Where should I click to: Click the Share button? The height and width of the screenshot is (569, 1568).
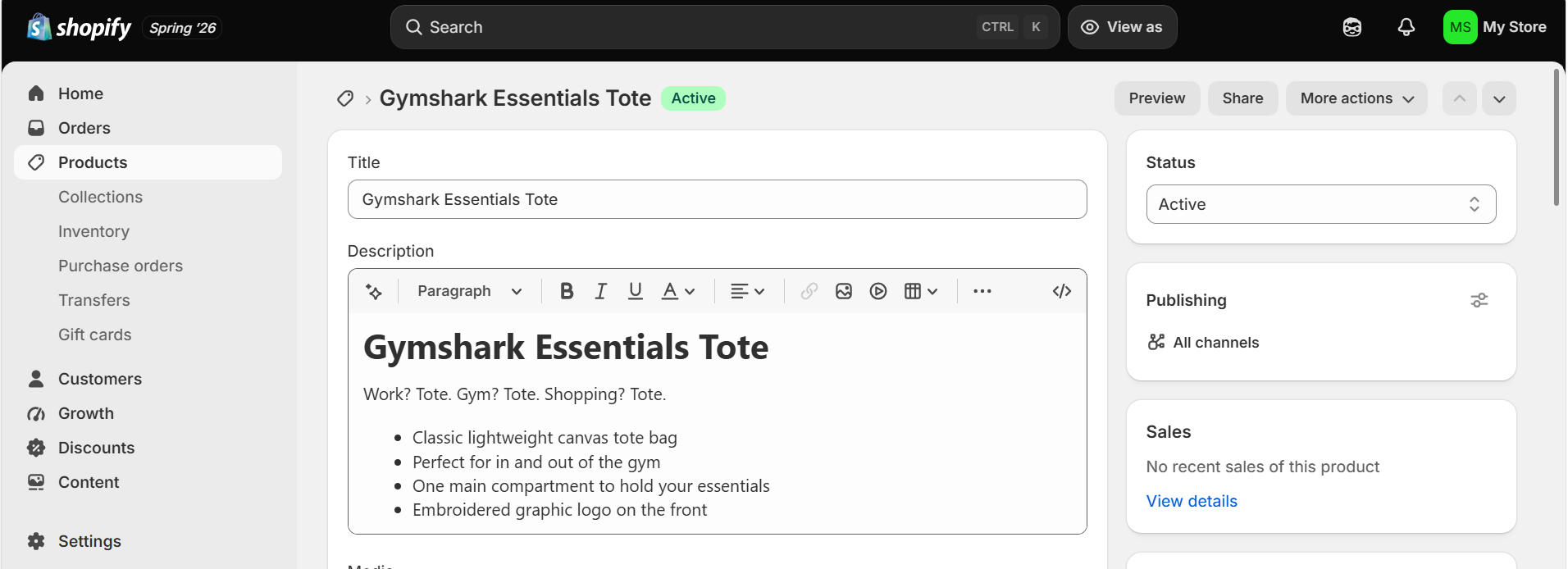coord(1242,98)
